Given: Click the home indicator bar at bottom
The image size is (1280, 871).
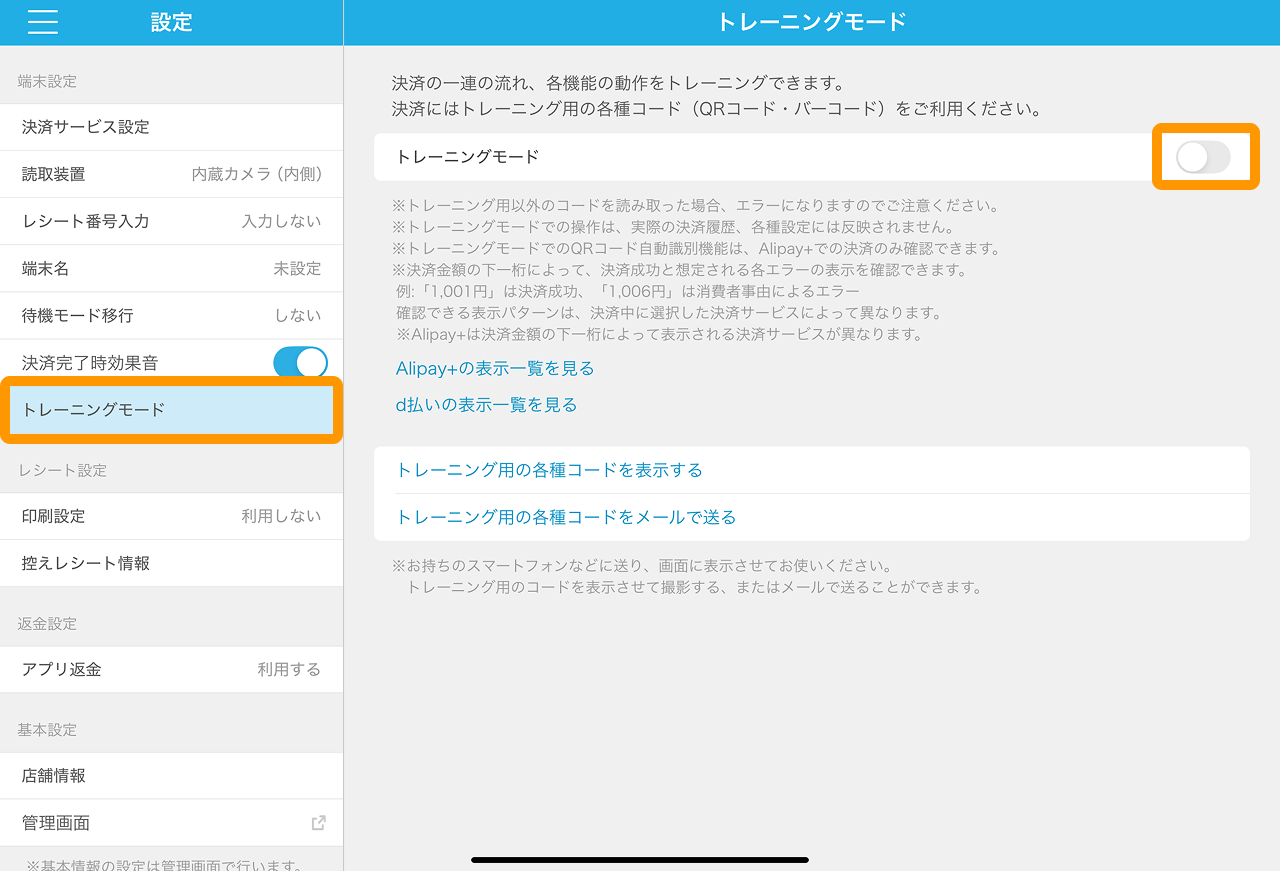Looking at the screenshot, I should click(x=640, y=859).
